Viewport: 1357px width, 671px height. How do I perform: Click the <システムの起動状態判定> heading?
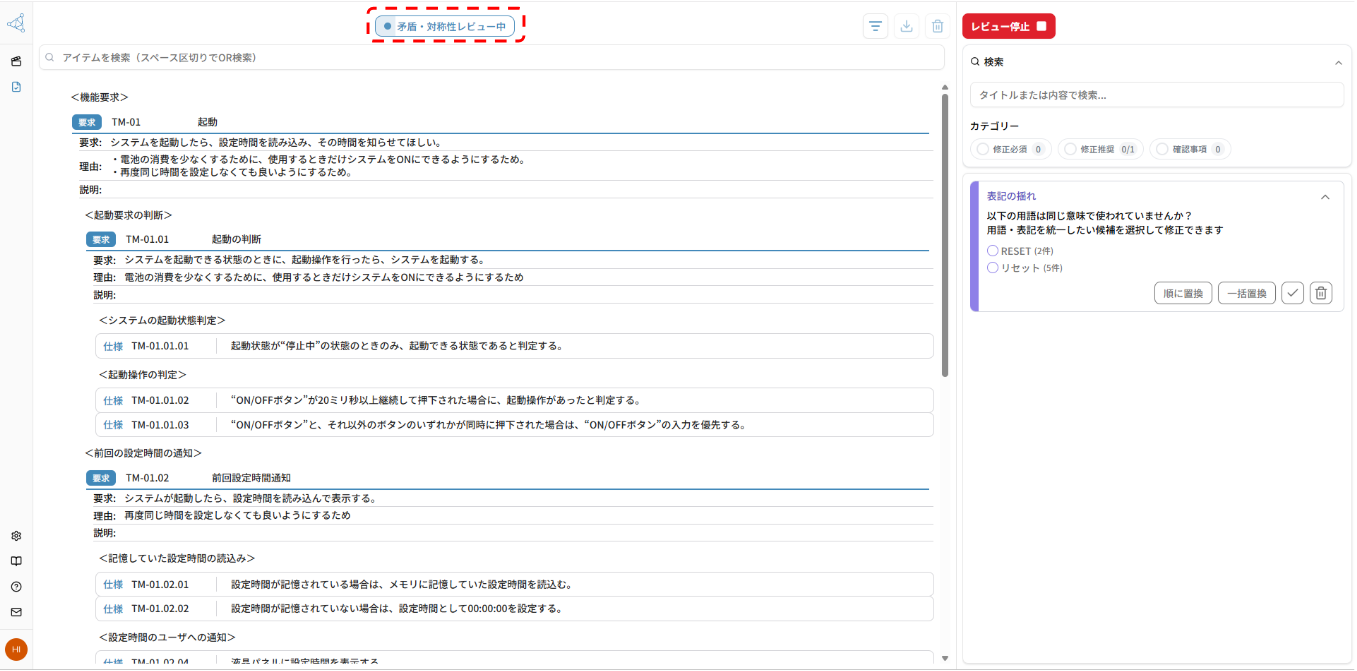tap(162, 320)
